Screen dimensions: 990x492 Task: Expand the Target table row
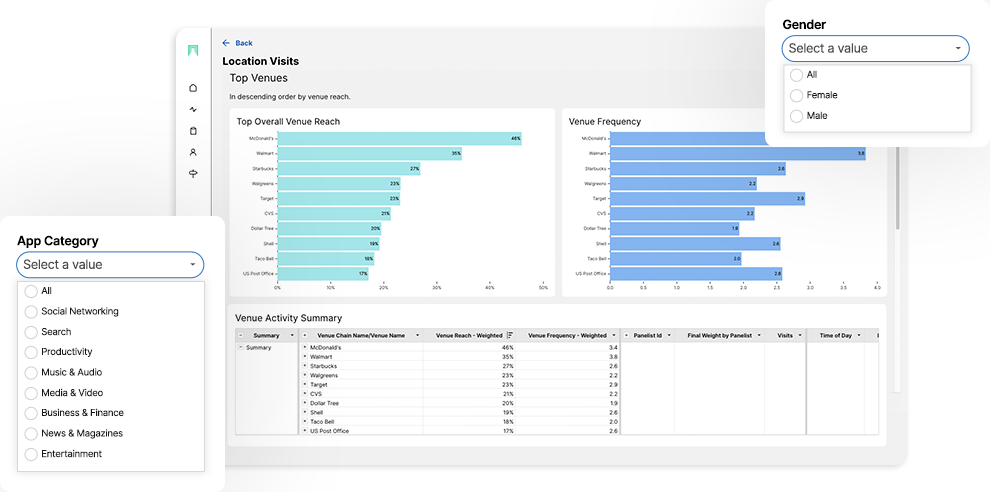click(305, 384)
